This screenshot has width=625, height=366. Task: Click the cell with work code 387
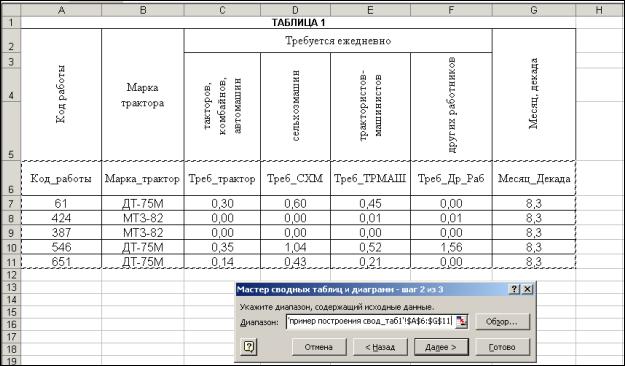coord(61,232)
